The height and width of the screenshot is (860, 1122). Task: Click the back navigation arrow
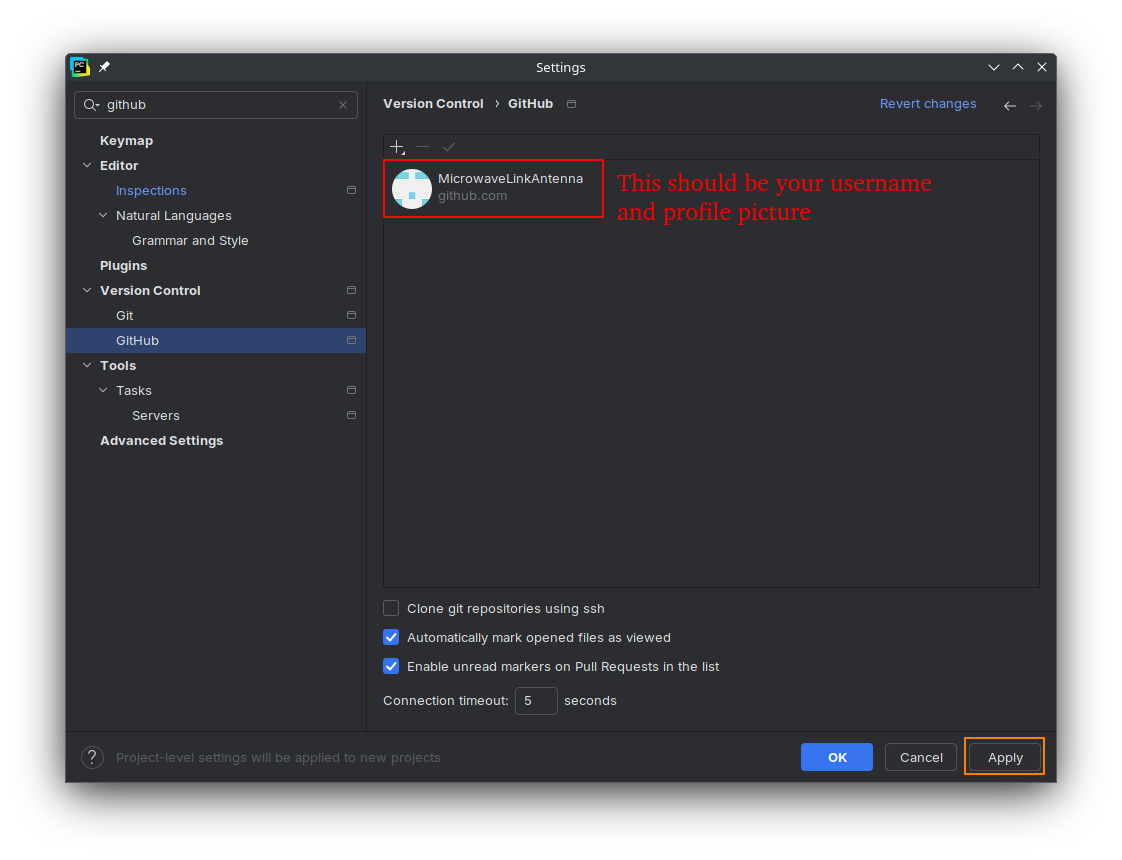(x=1010, y=105)
